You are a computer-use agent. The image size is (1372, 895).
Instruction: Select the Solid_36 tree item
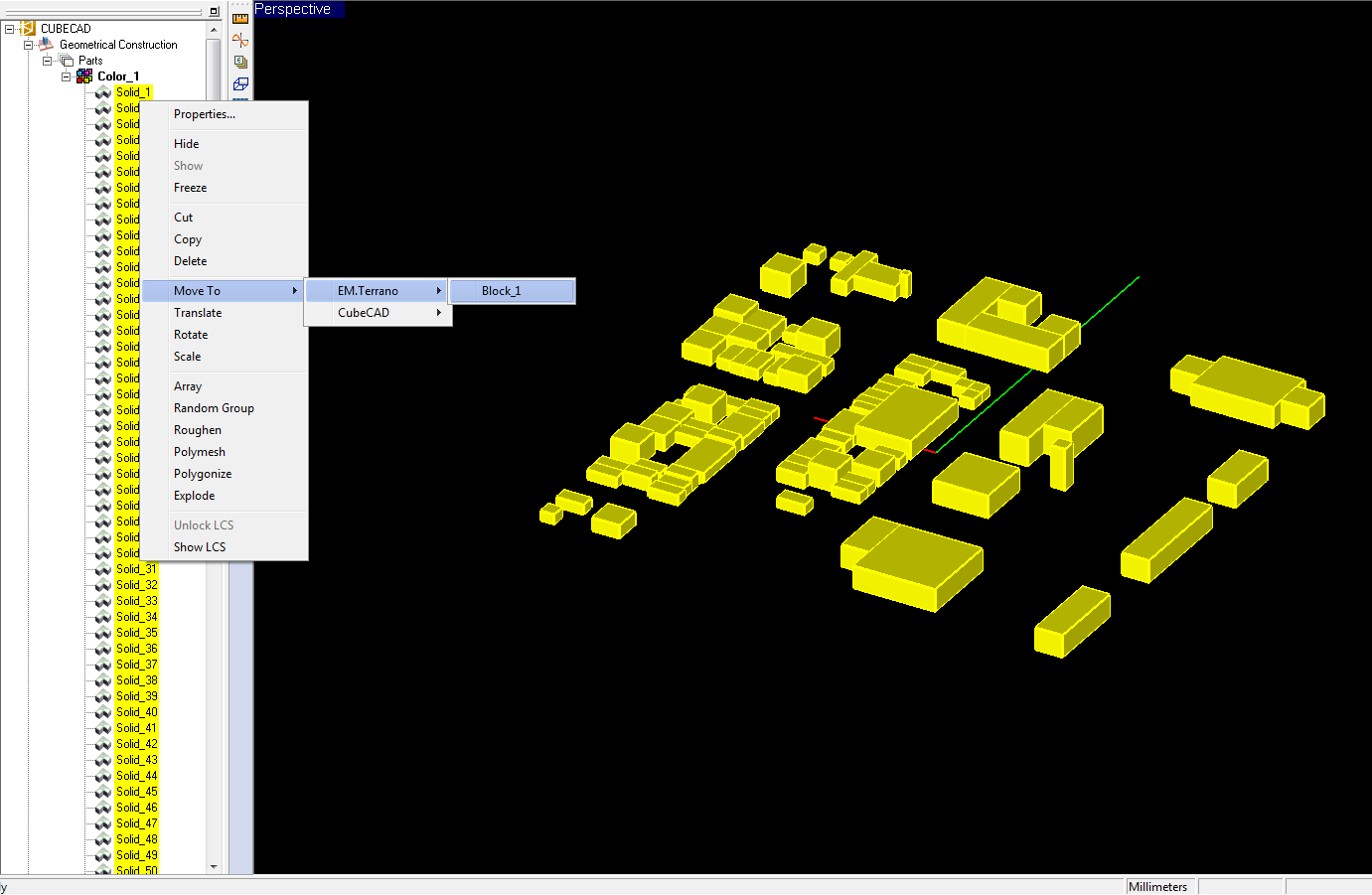pos(136,649)
